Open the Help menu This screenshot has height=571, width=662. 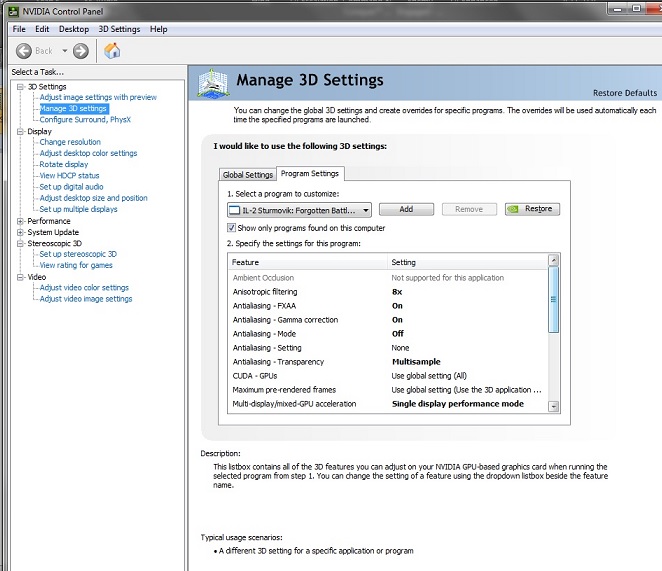(x=158, y=29)
